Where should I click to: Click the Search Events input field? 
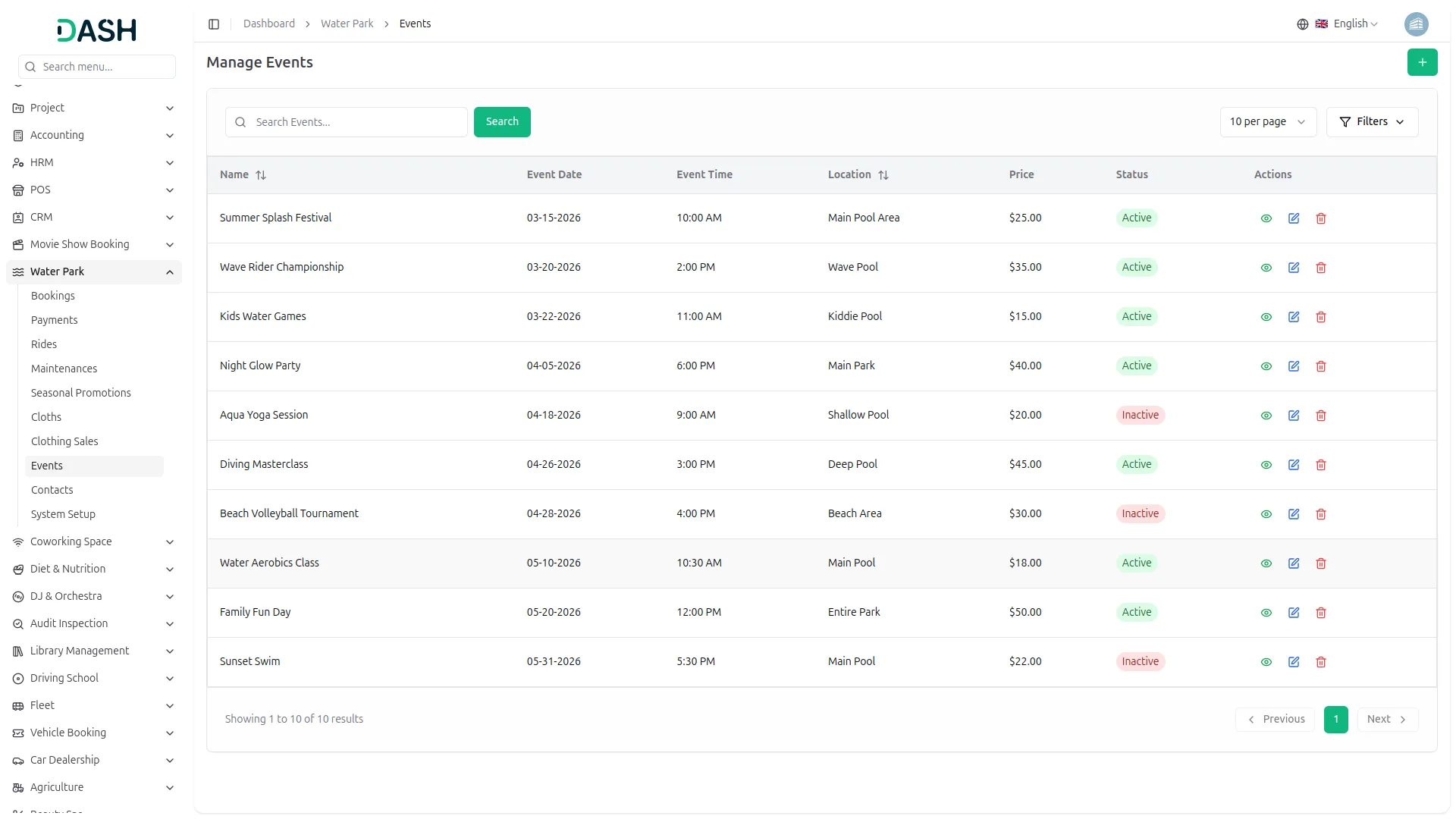click(x=356, y=122)
